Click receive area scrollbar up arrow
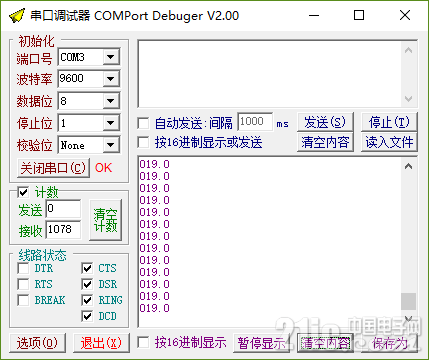 409,166
